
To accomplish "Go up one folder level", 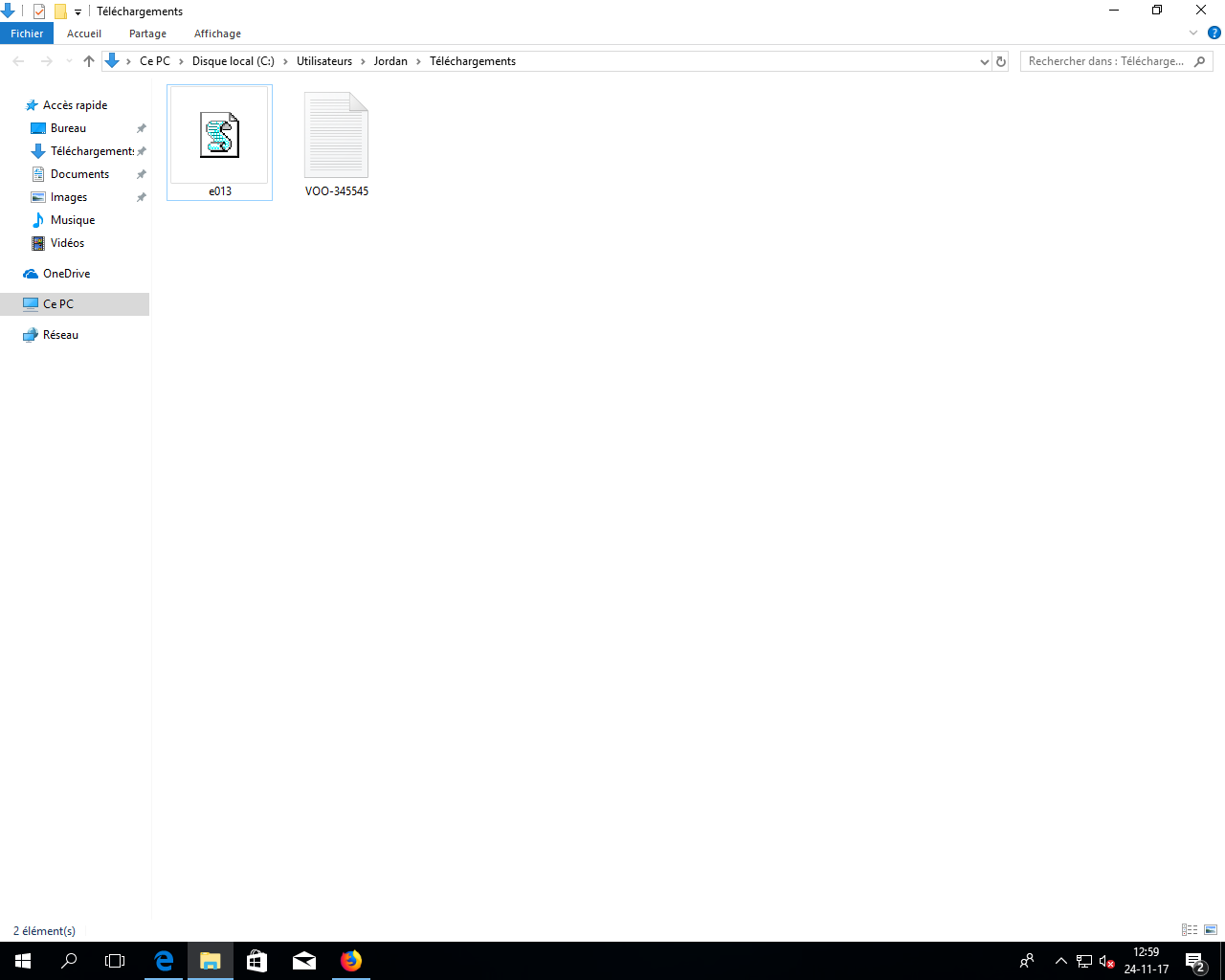I will click(89, 61).
